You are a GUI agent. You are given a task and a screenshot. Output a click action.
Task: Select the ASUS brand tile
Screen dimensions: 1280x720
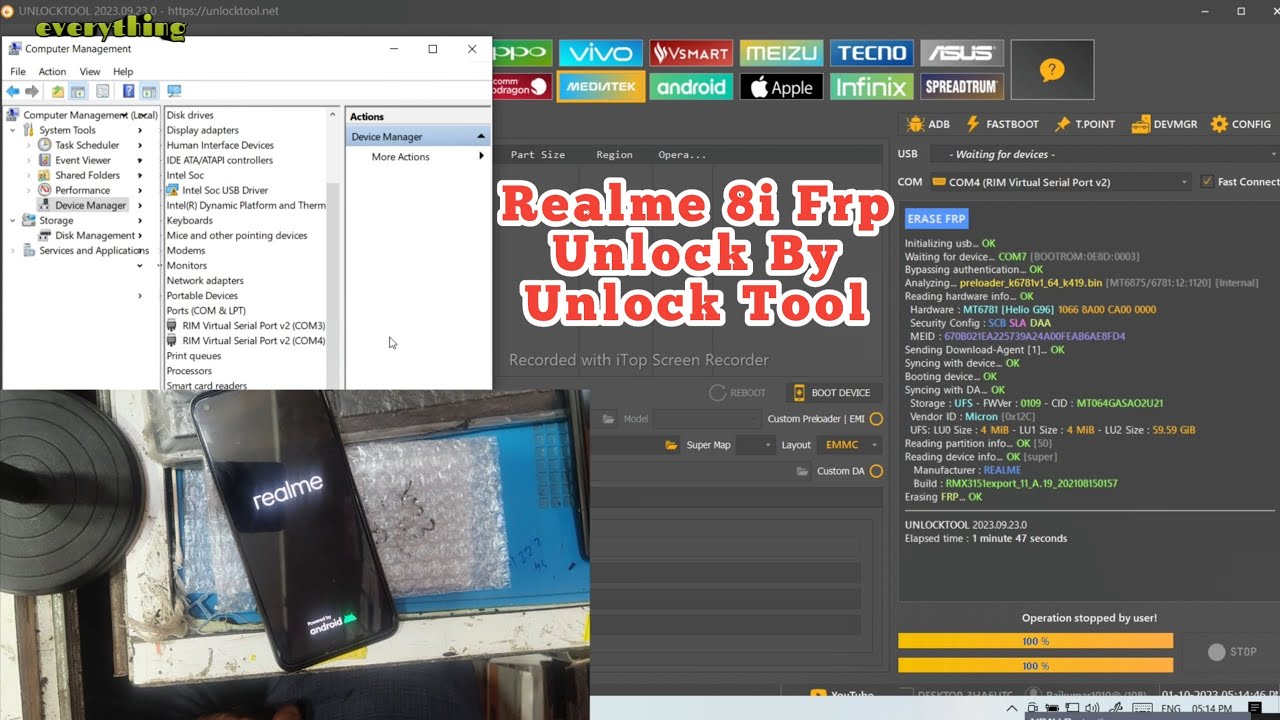(x=962, y=53)
